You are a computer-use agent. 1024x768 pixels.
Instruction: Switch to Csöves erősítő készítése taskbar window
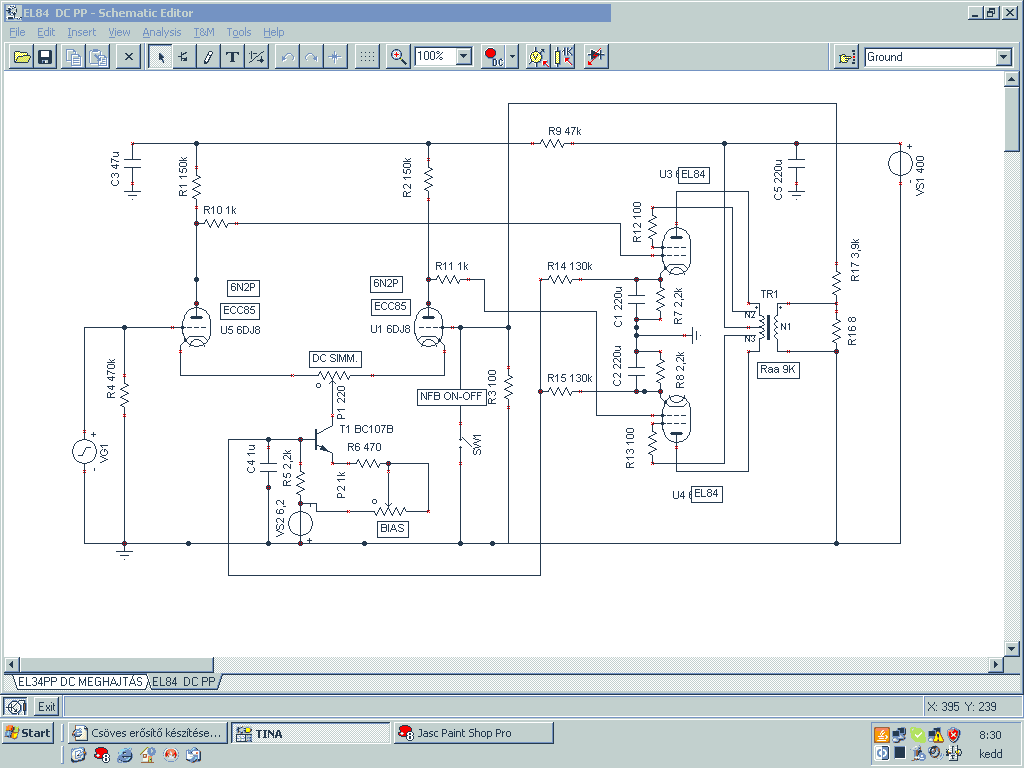(148, 733)
